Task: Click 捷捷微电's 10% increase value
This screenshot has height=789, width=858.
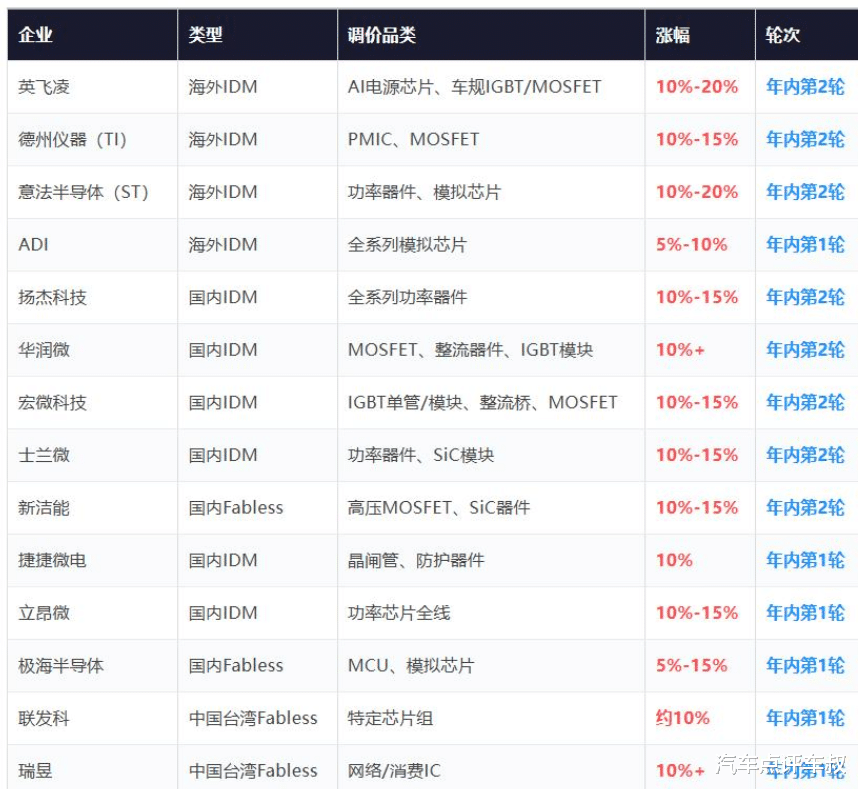Action: point(674,560)
